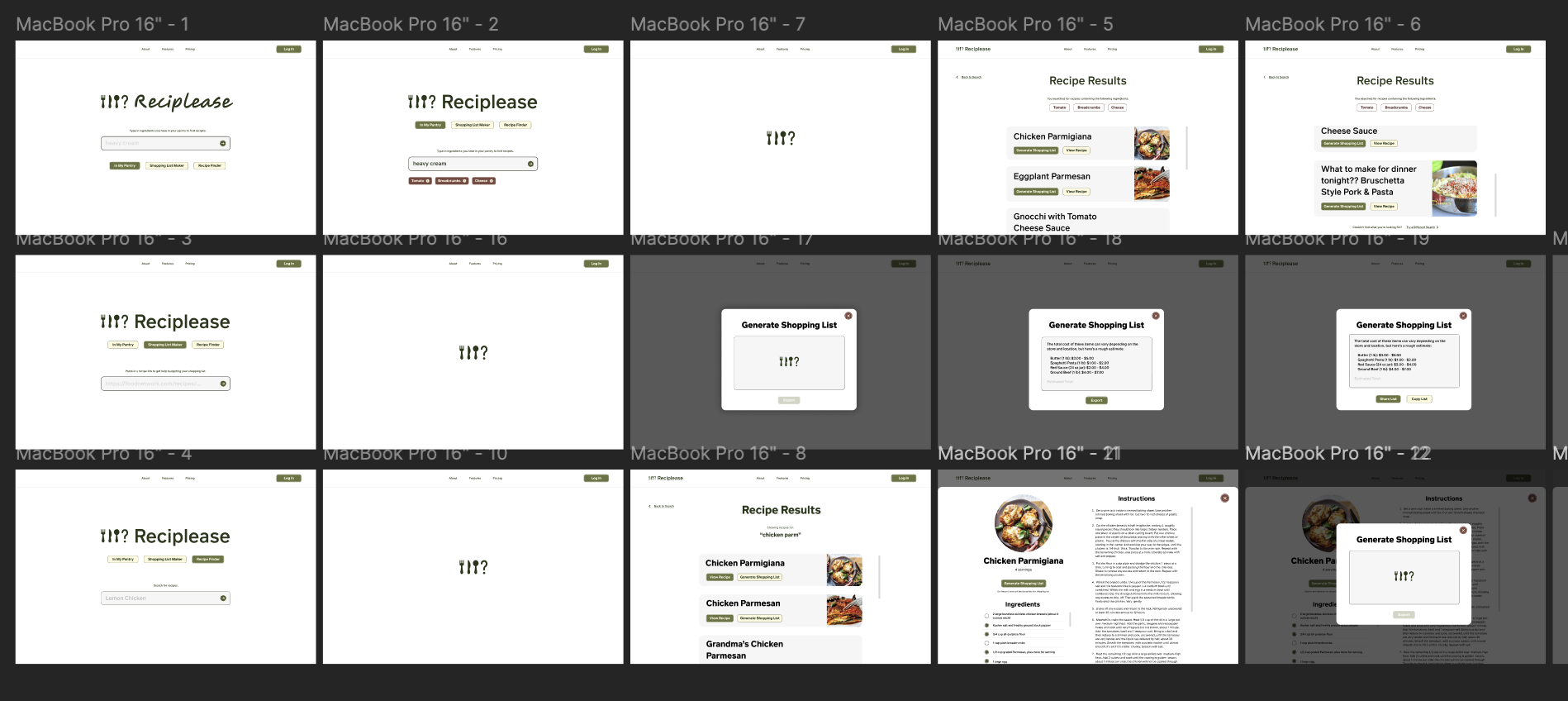Click the search arrow icon in frame 2
1568x701 pixels.
pos(530,164)
